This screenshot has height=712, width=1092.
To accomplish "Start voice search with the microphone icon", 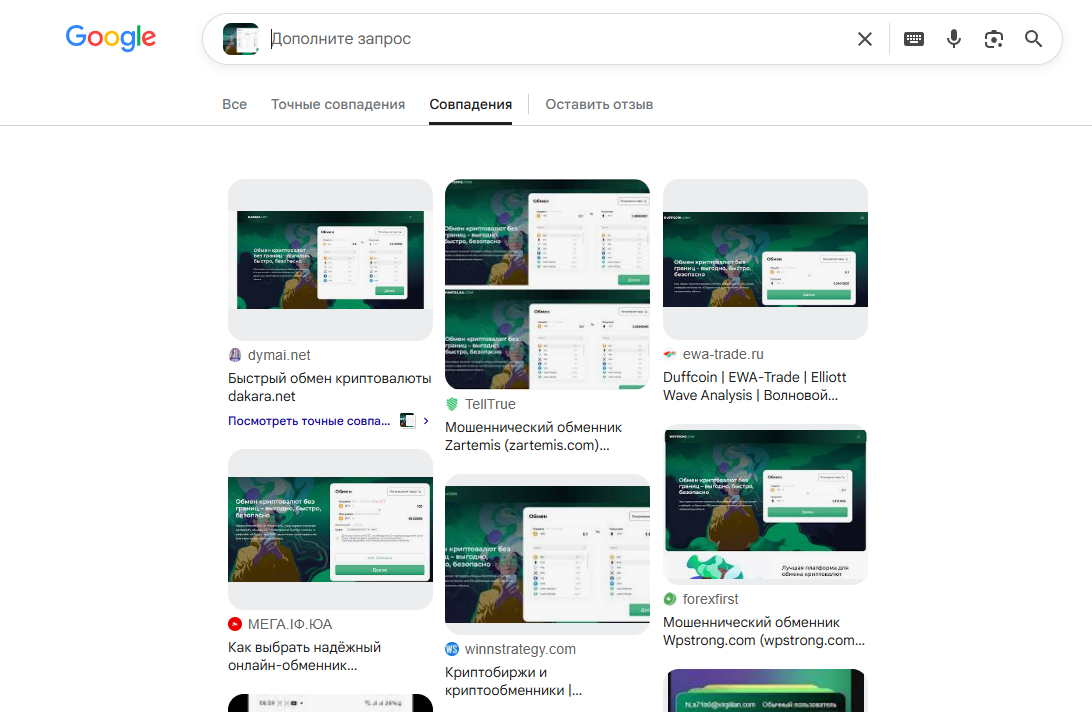I will click(x=954, y=39).
